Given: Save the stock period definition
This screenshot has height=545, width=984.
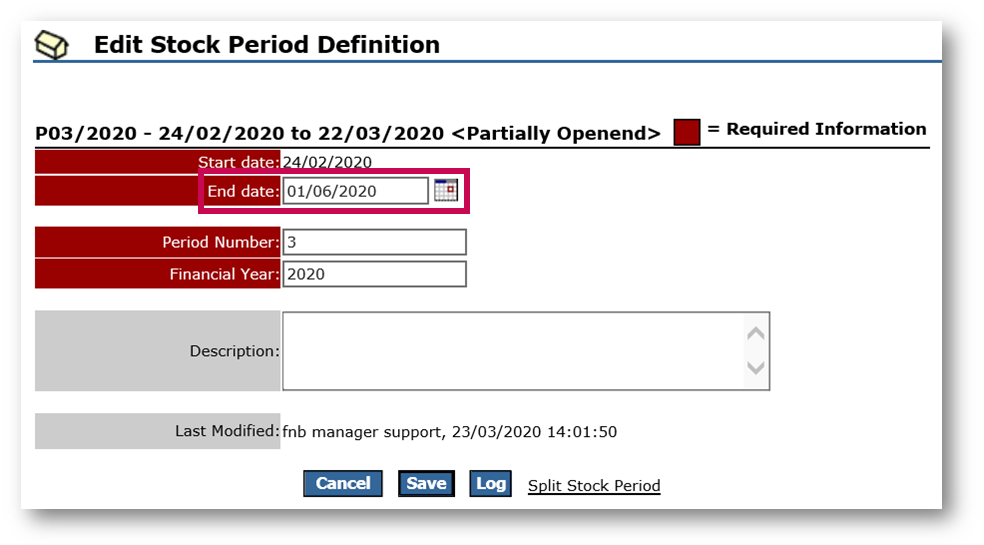Looking at the screenshot, I should [426, 483].
